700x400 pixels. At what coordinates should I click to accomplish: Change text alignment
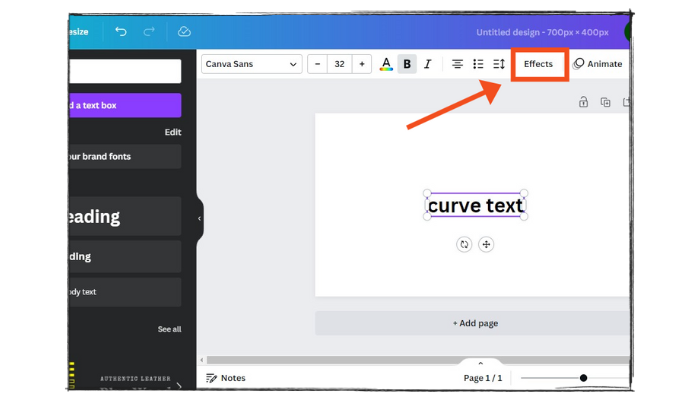(x=457, y=64)
